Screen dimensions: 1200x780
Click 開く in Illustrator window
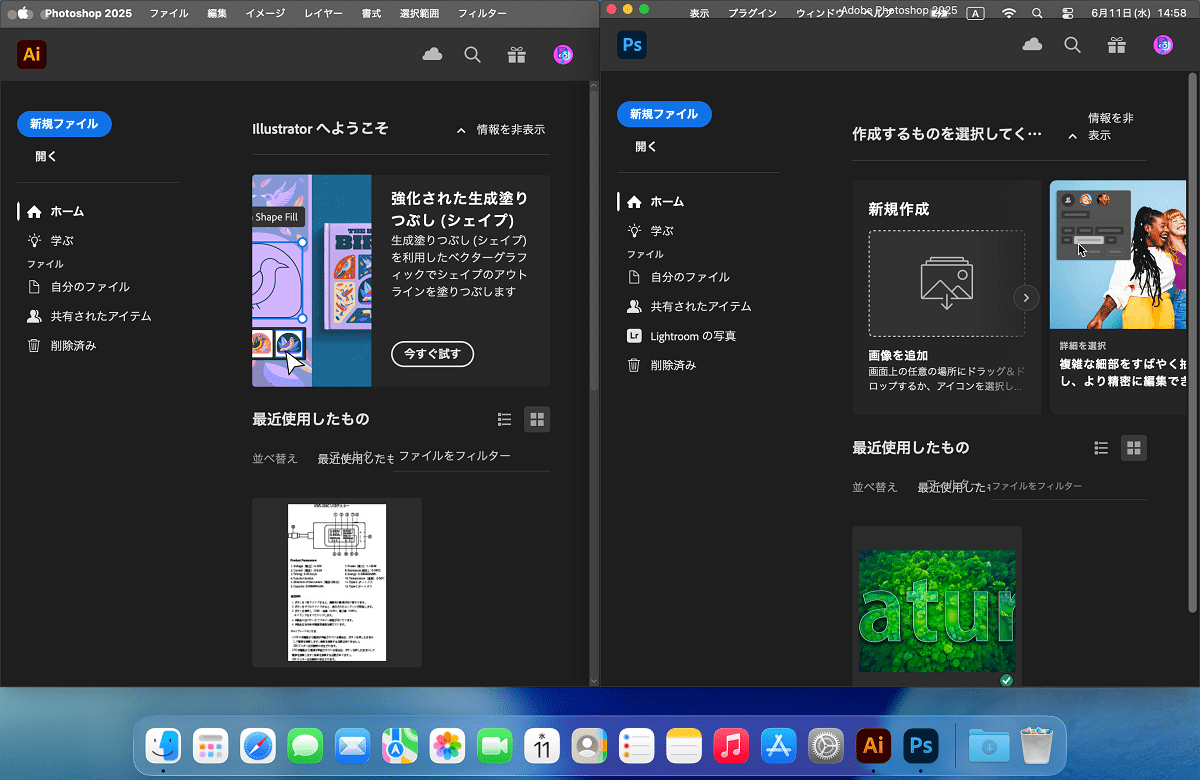click(46, 156)
